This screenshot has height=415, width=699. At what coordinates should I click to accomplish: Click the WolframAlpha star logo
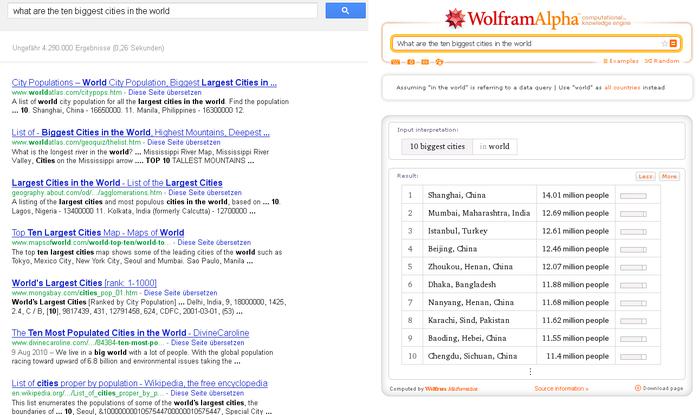pos(455,18)
